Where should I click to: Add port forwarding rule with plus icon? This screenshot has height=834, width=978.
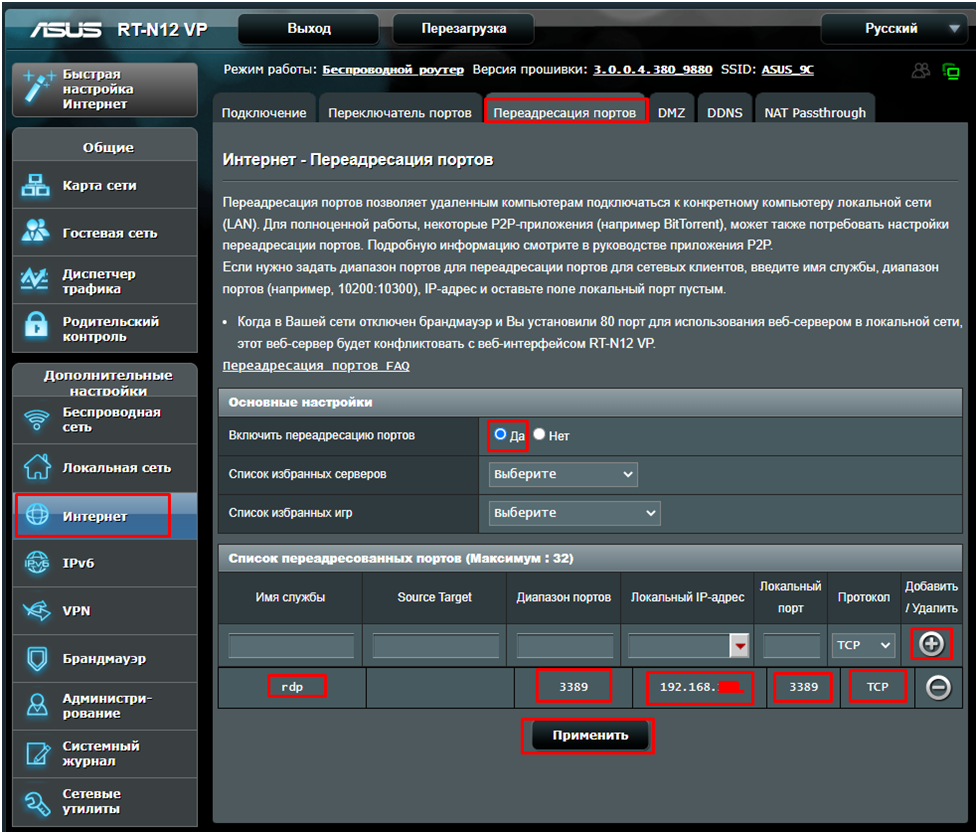(x=931, y=644)
